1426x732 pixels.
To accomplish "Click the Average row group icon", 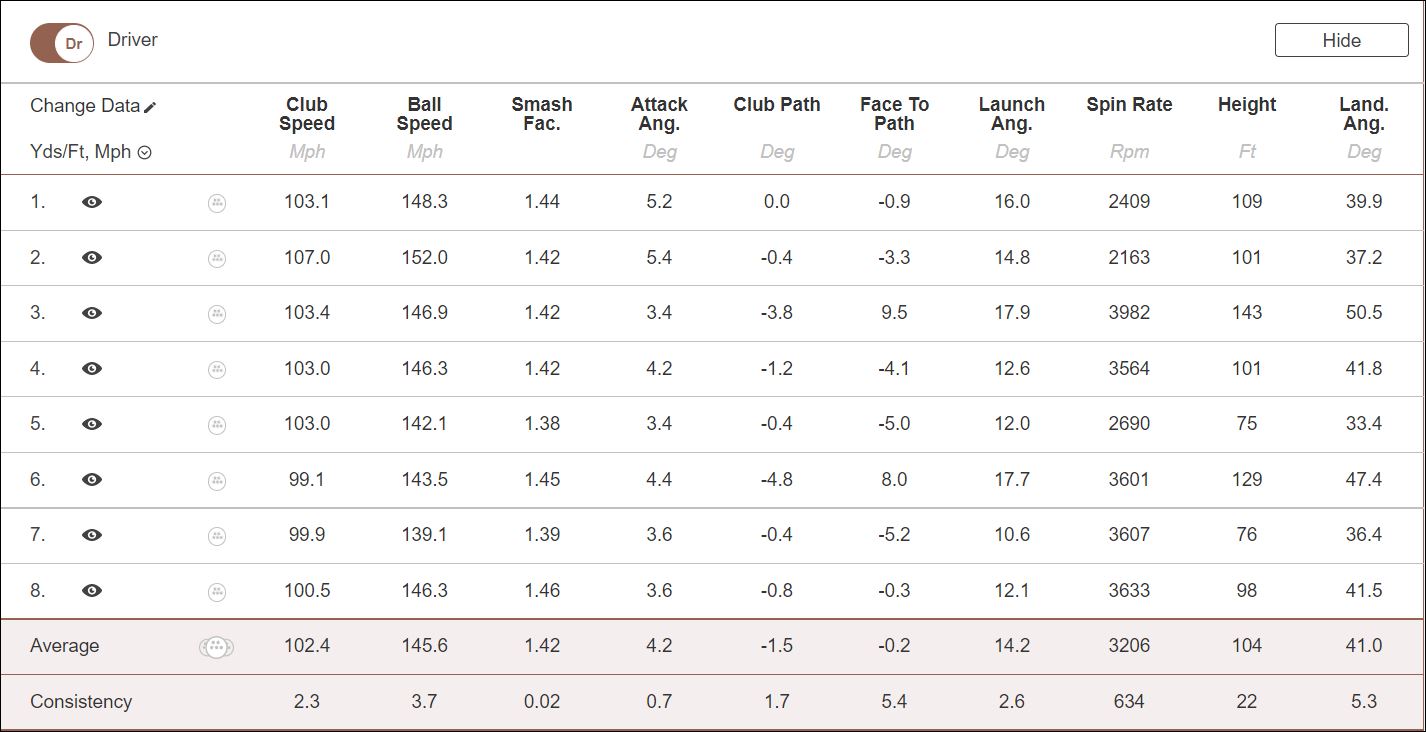I will pyautogui.click(x=216, y=647).
